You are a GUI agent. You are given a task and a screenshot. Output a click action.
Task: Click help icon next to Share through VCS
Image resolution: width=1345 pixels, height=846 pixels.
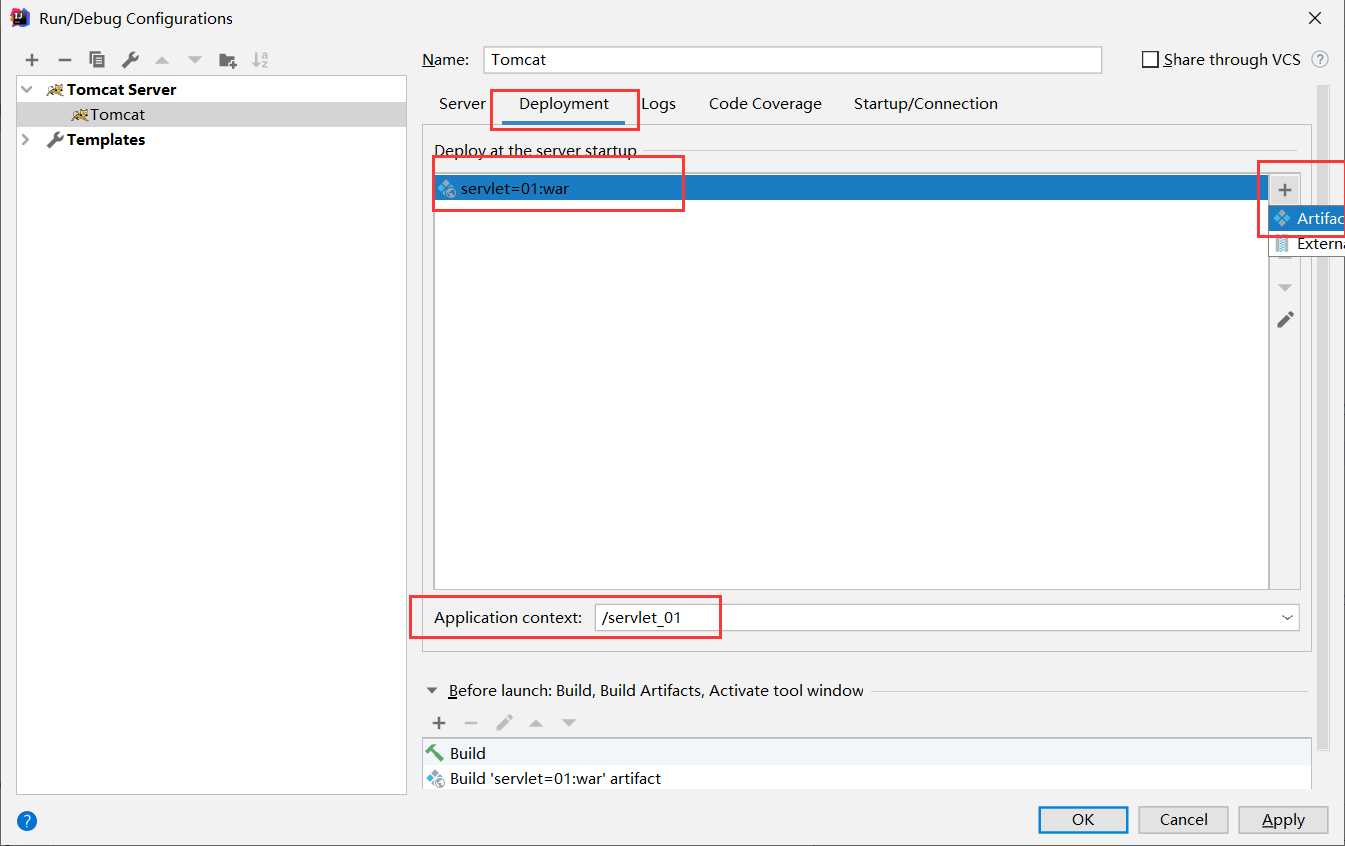pyautogui.click(x=1320, y=60)
